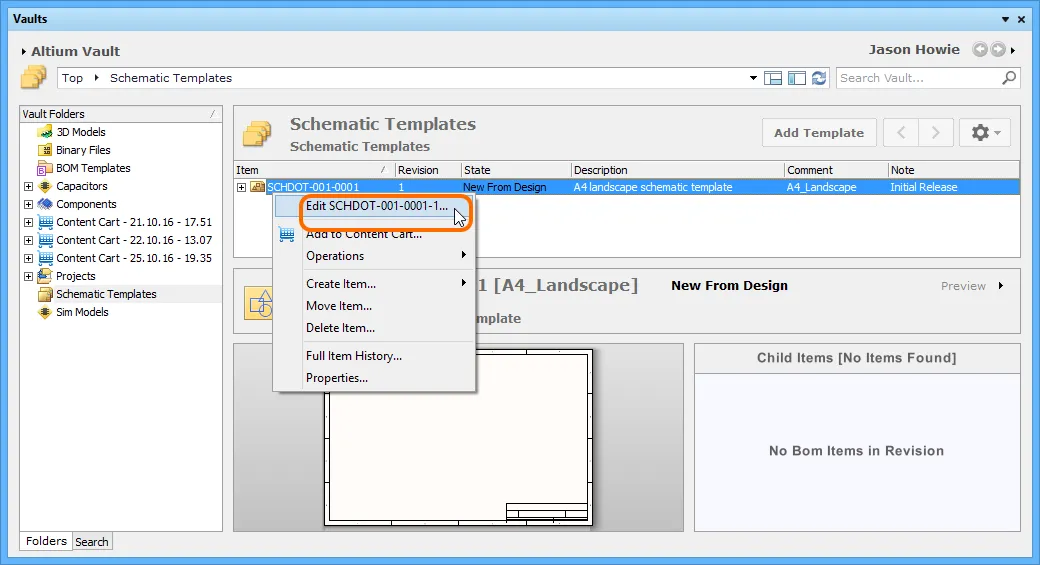Viewport: 1040px width, 565px height.
Task: Click the next item arrow button
Action: pos(936,133)
